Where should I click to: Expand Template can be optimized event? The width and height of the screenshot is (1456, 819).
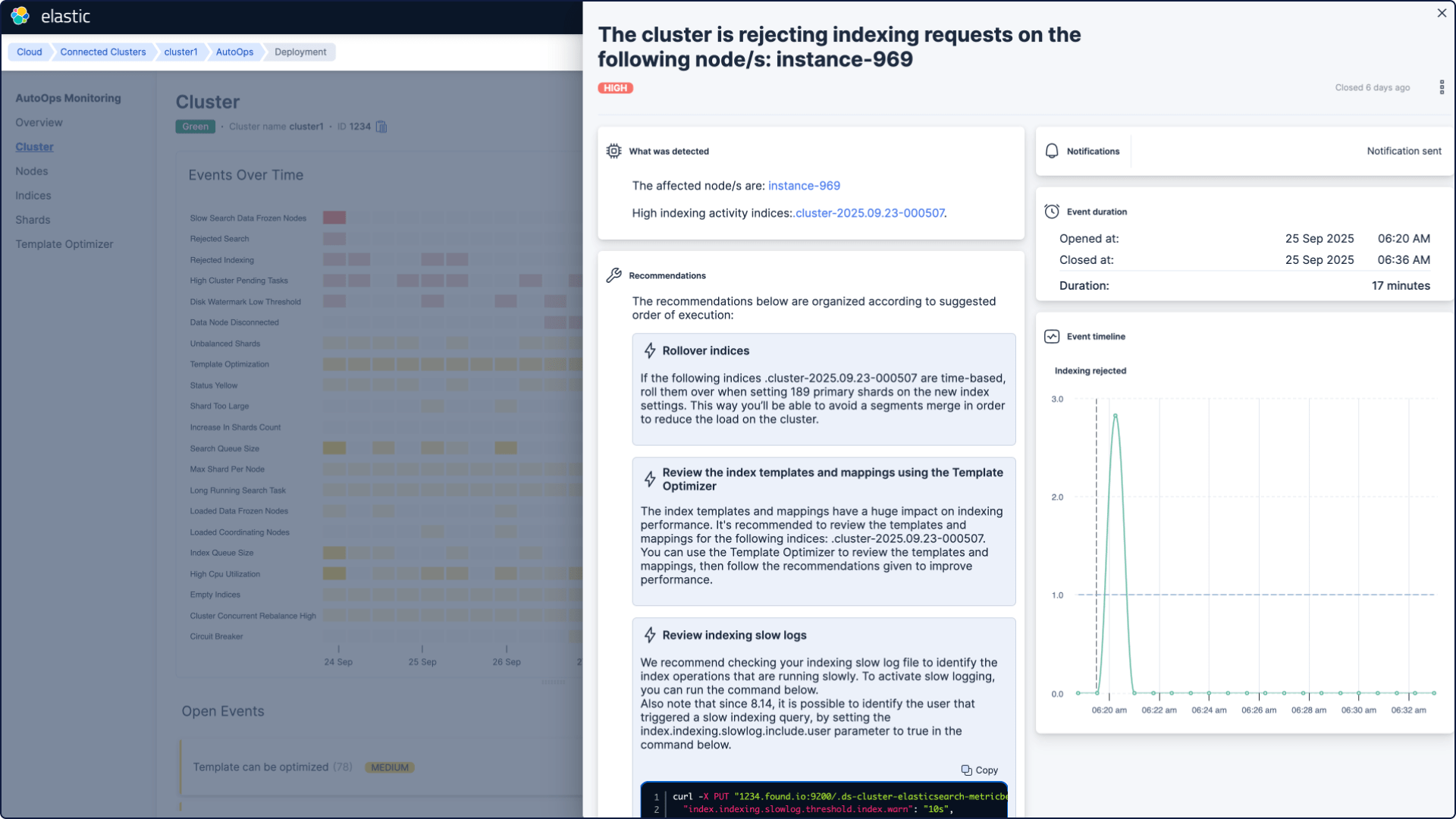tap(260, 767)
